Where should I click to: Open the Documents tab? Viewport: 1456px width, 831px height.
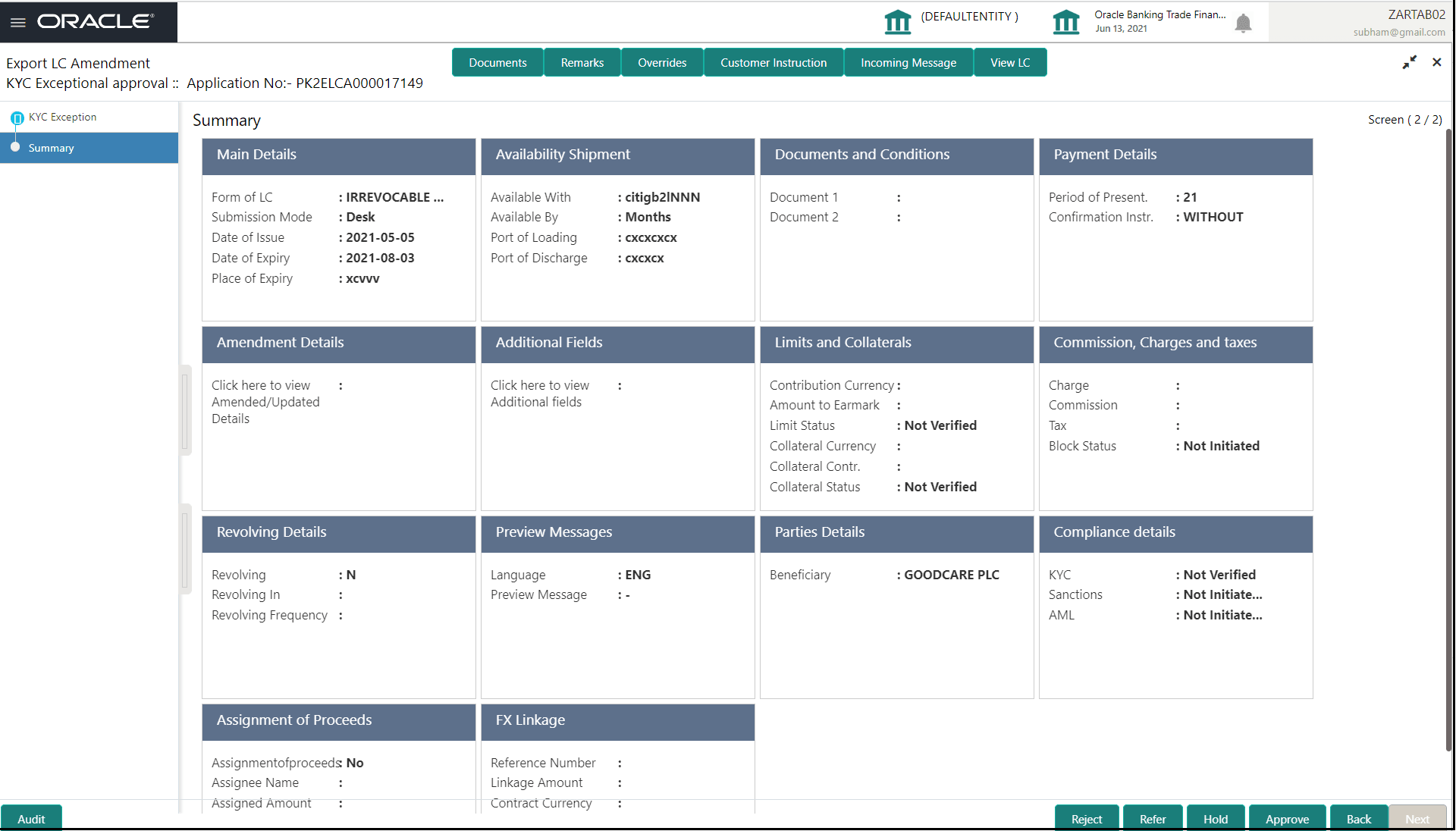[x=497, y=62]
